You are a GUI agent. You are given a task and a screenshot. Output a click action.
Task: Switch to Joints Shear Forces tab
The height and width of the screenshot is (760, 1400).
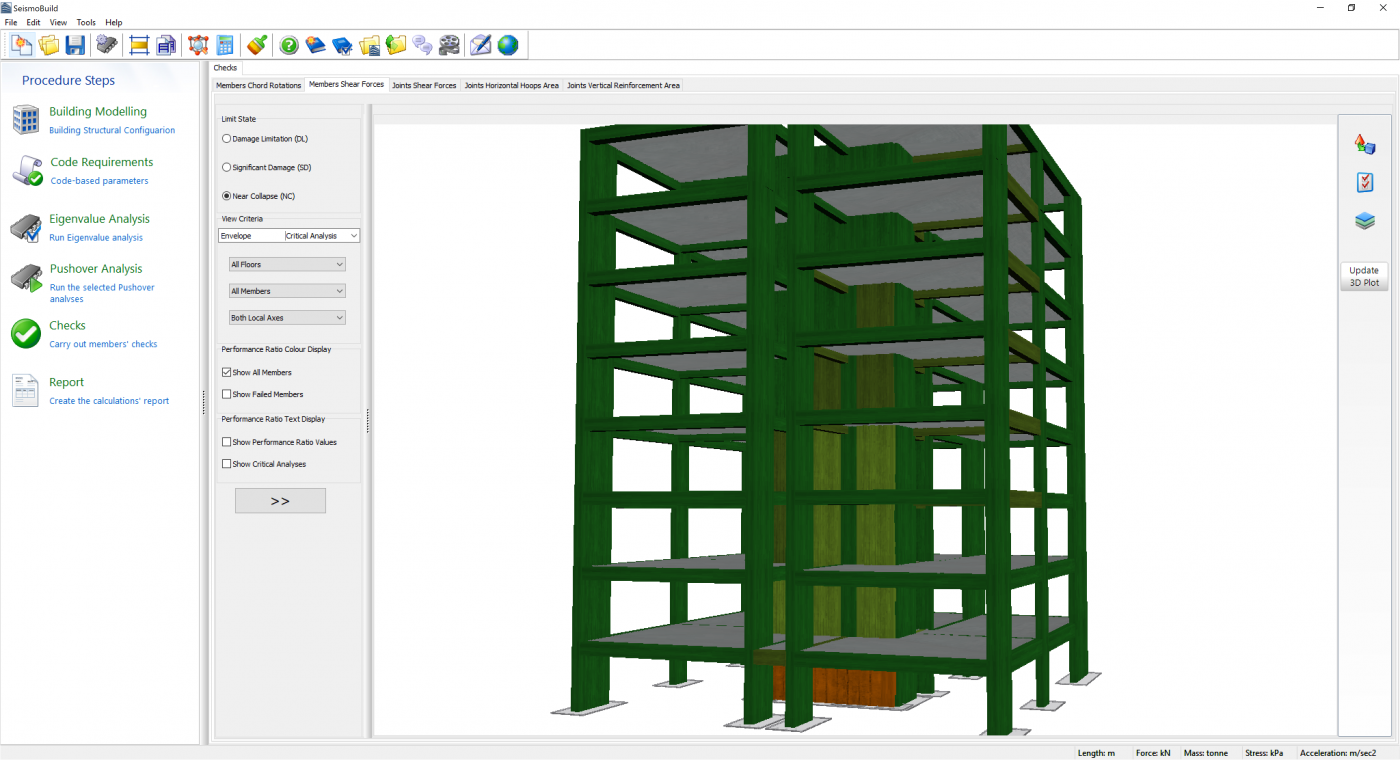click(424, 85)
